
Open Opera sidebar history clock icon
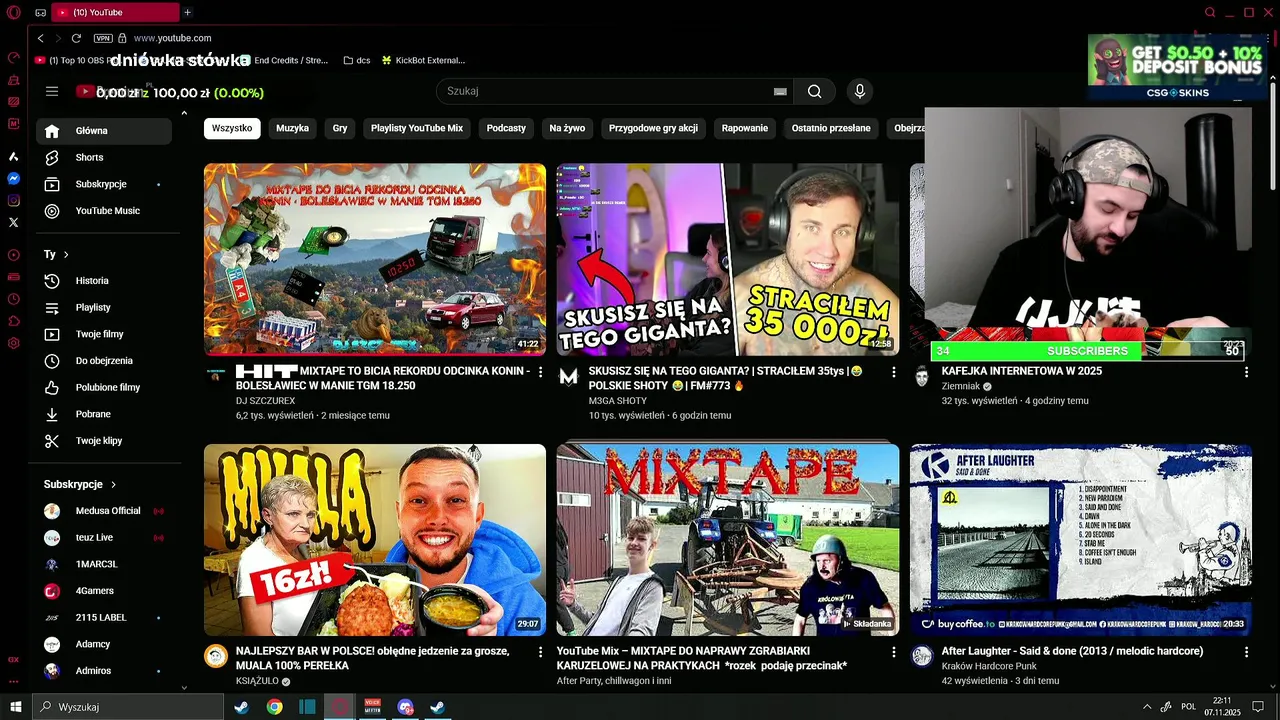click(x=14, y=299)
